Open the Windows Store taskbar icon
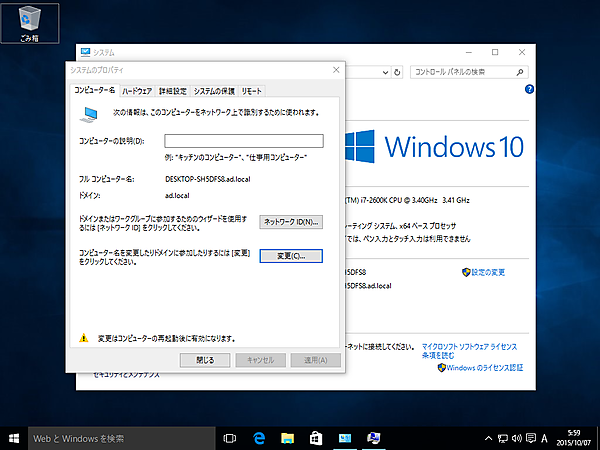The height and width of the screenshot is (450, 600). [x=316, y=438]
